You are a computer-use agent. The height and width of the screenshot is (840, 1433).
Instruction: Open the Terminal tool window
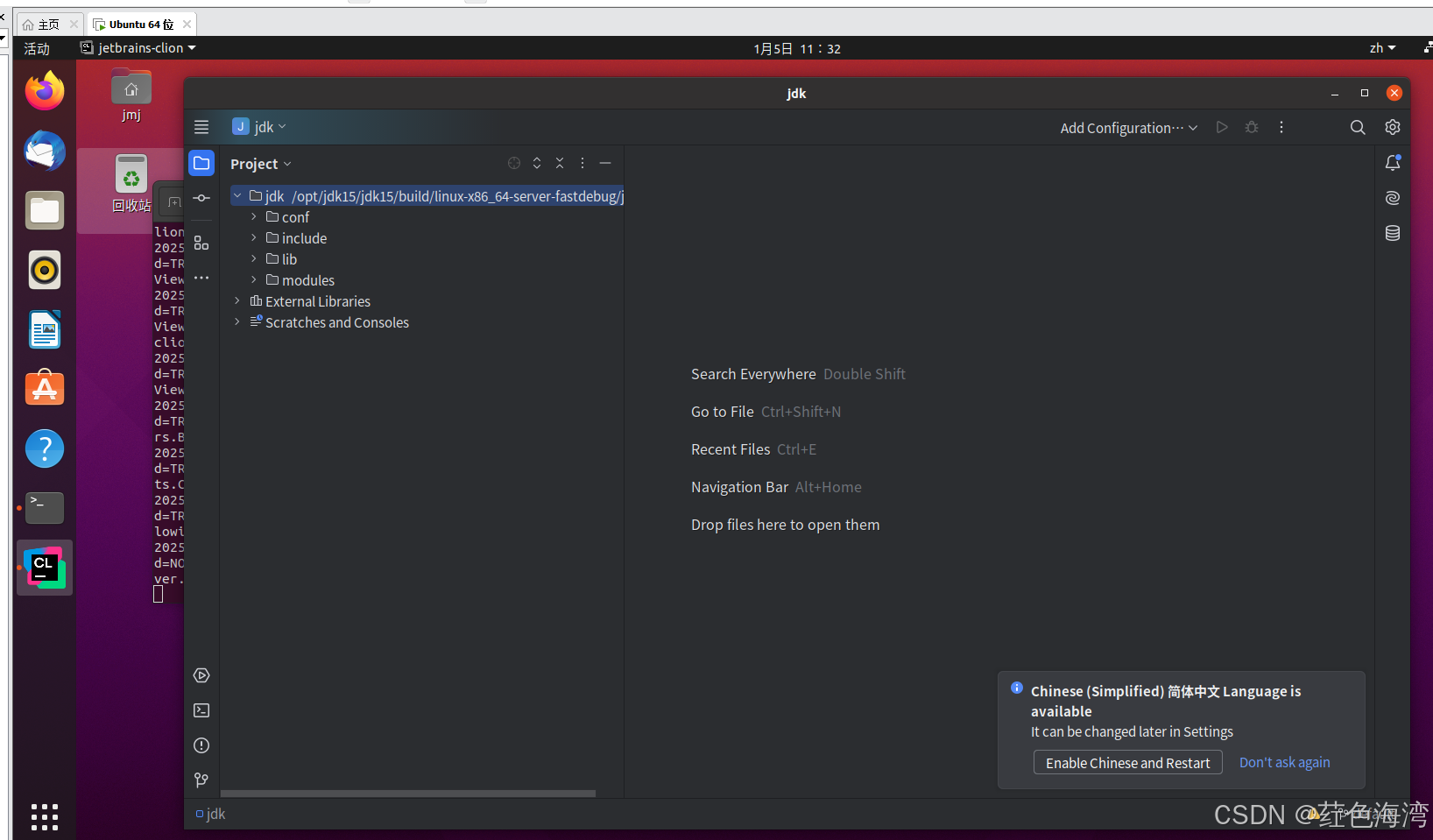click(201, 710)
